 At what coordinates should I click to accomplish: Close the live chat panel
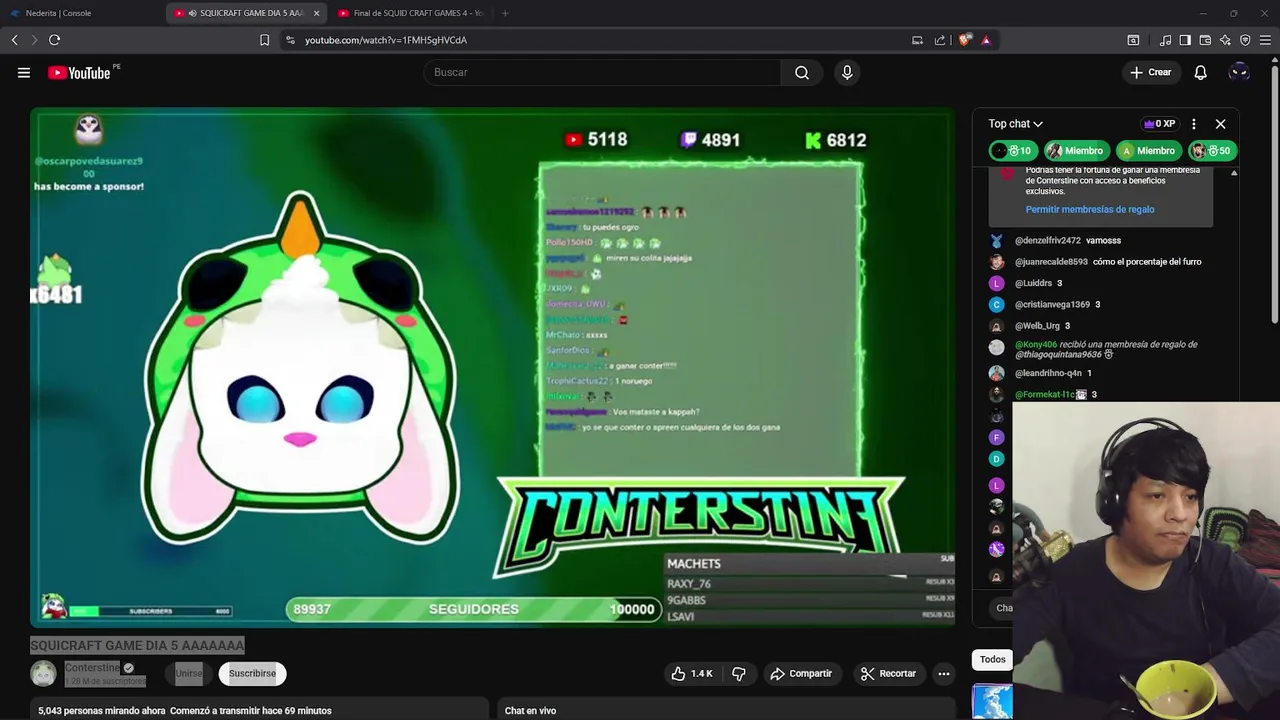pyautogui.click(x=1221, y=124)
